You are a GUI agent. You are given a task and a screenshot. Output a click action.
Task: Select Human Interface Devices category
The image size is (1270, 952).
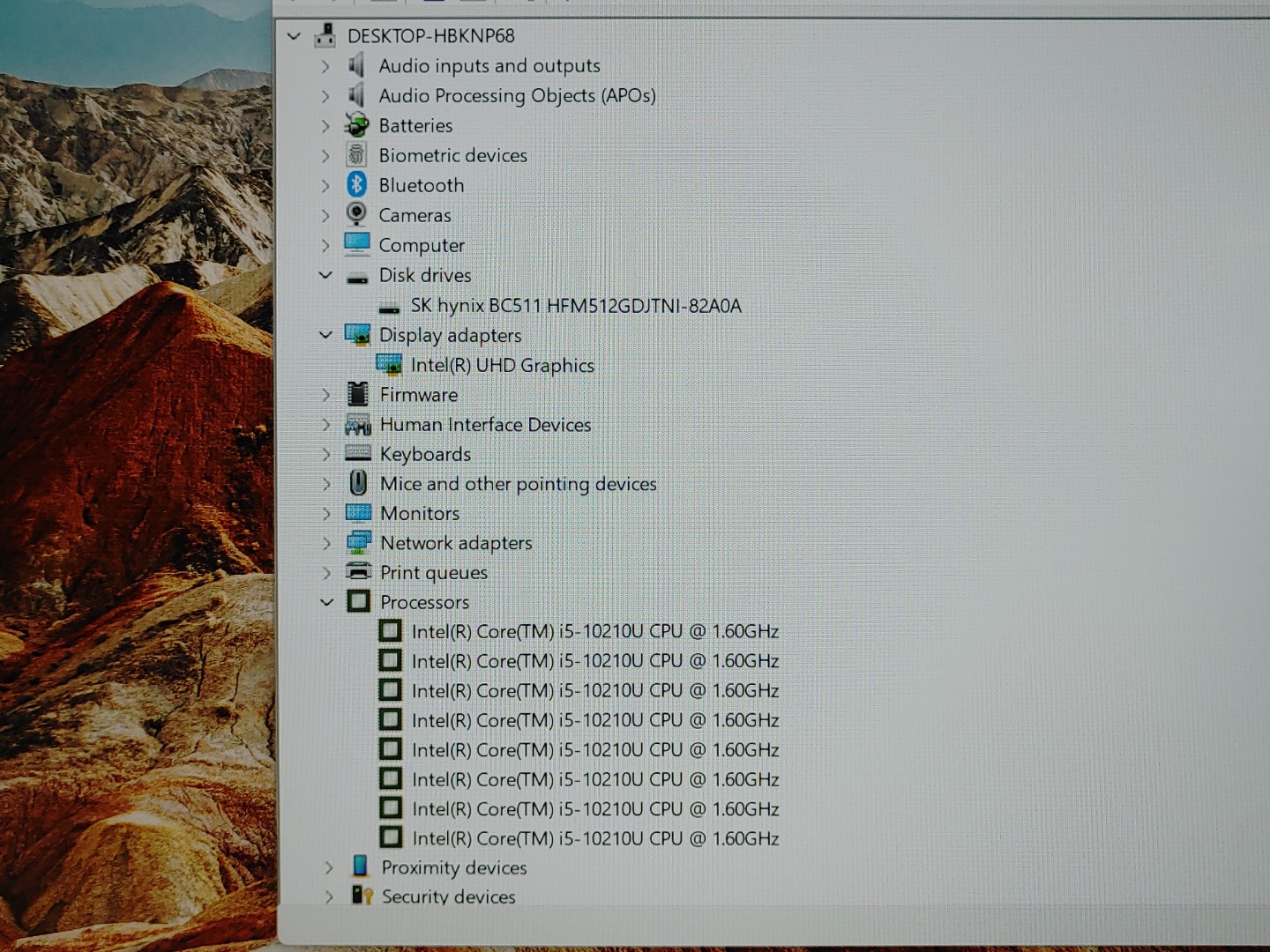(485, 424)
